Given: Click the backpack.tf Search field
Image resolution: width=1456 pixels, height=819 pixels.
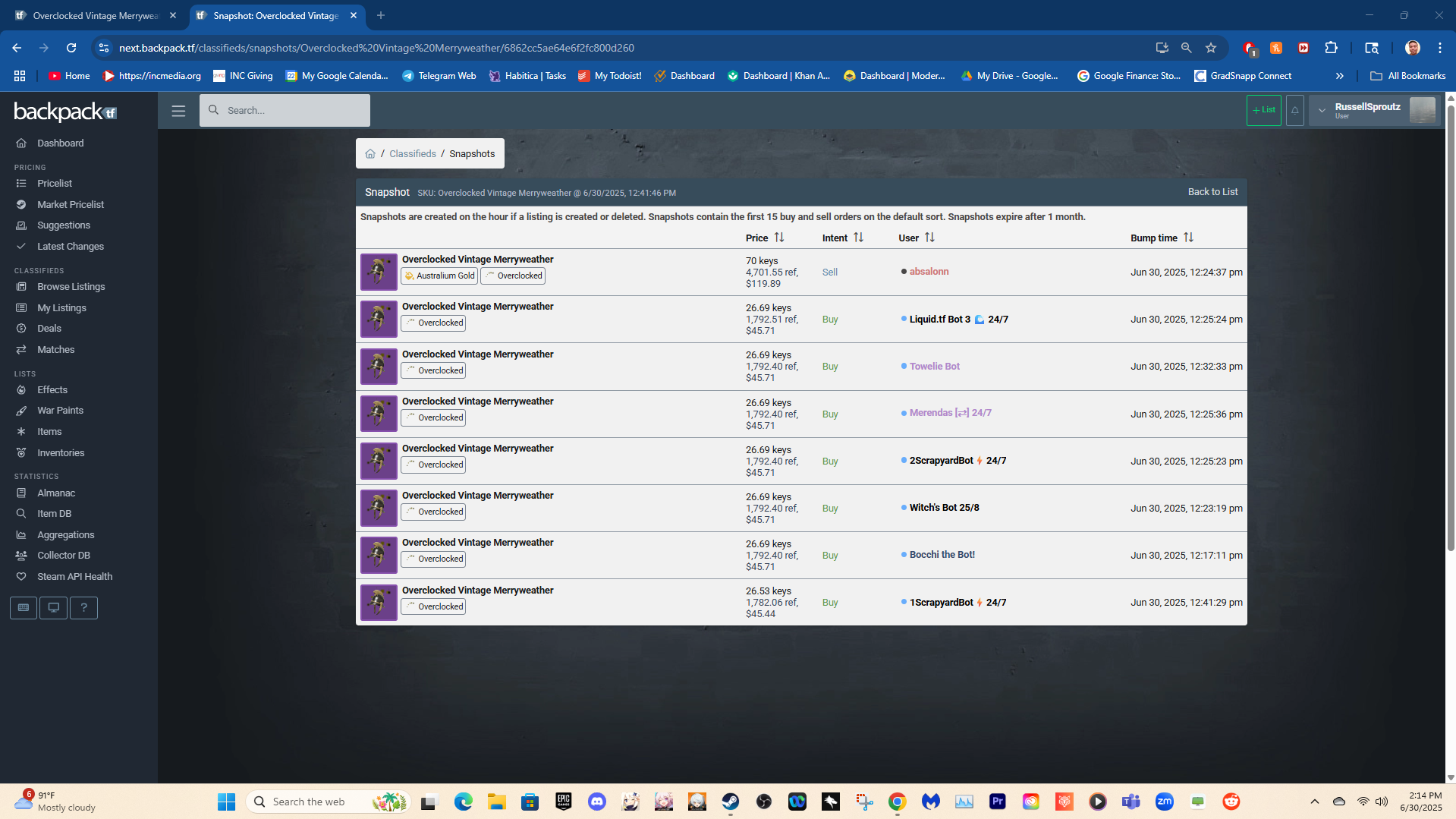Looking at the screenshot, I should (285, 111).
